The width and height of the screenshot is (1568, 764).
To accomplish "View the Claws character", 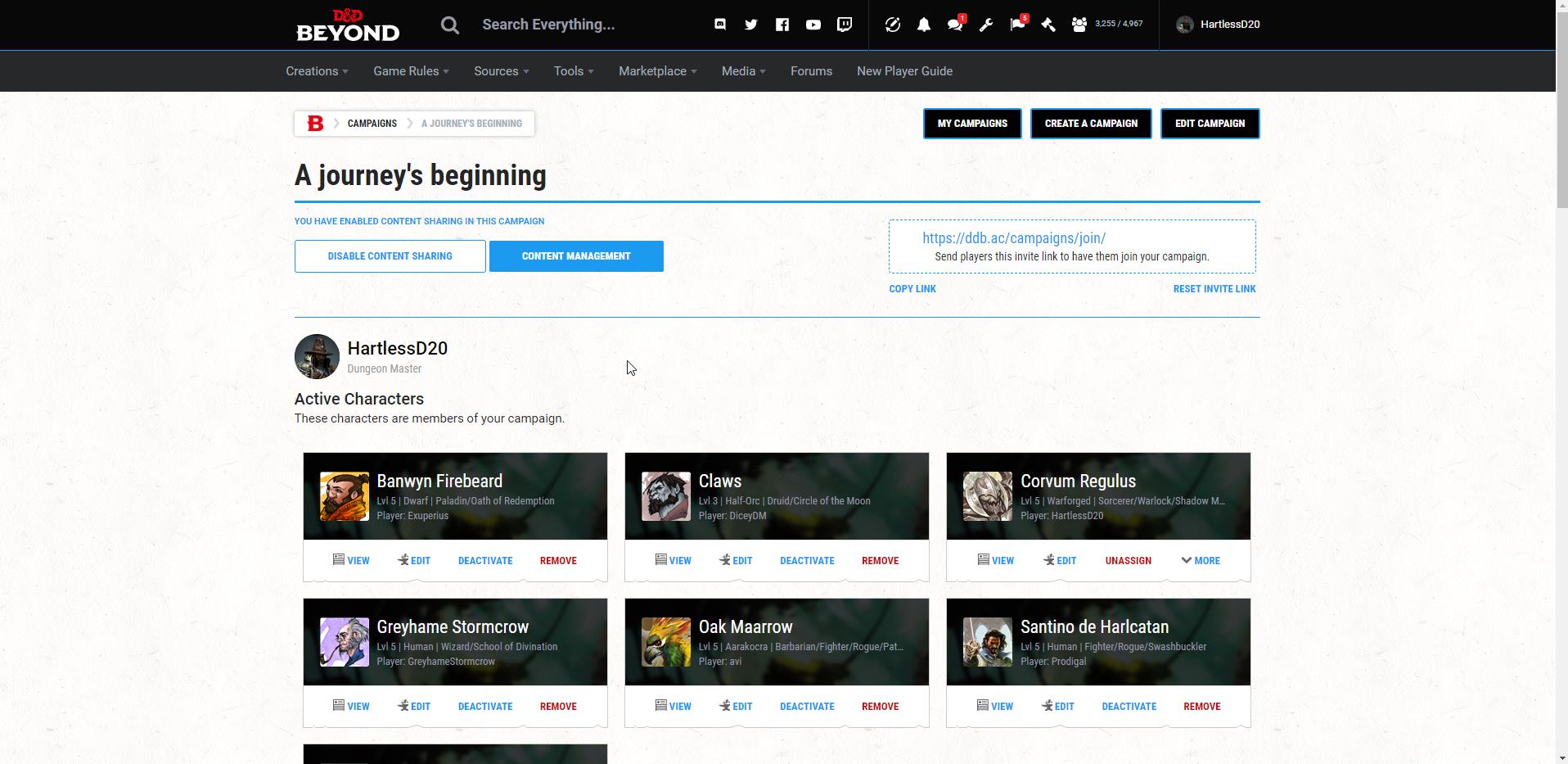I will 673,561.
